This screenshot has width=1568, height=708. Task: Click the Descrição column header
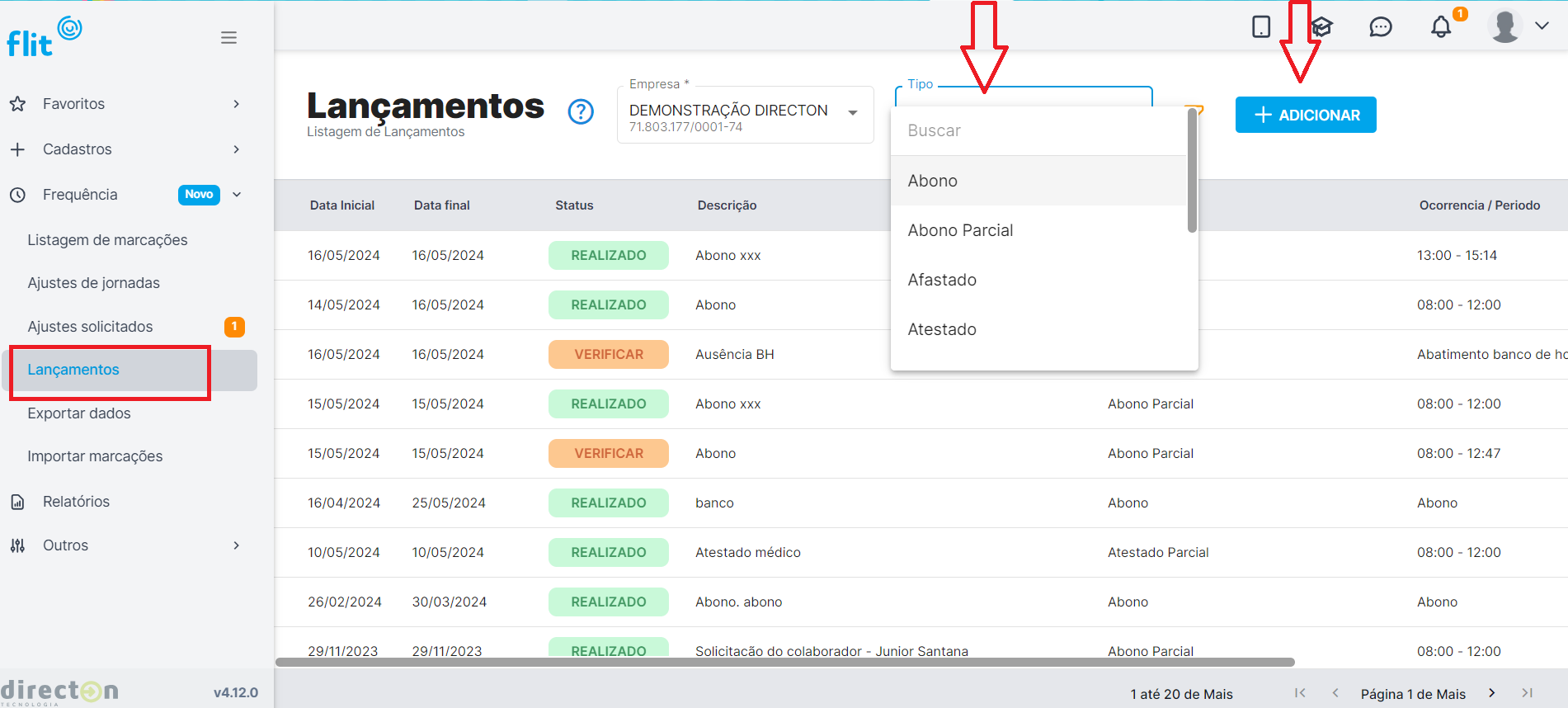(727, 205)
